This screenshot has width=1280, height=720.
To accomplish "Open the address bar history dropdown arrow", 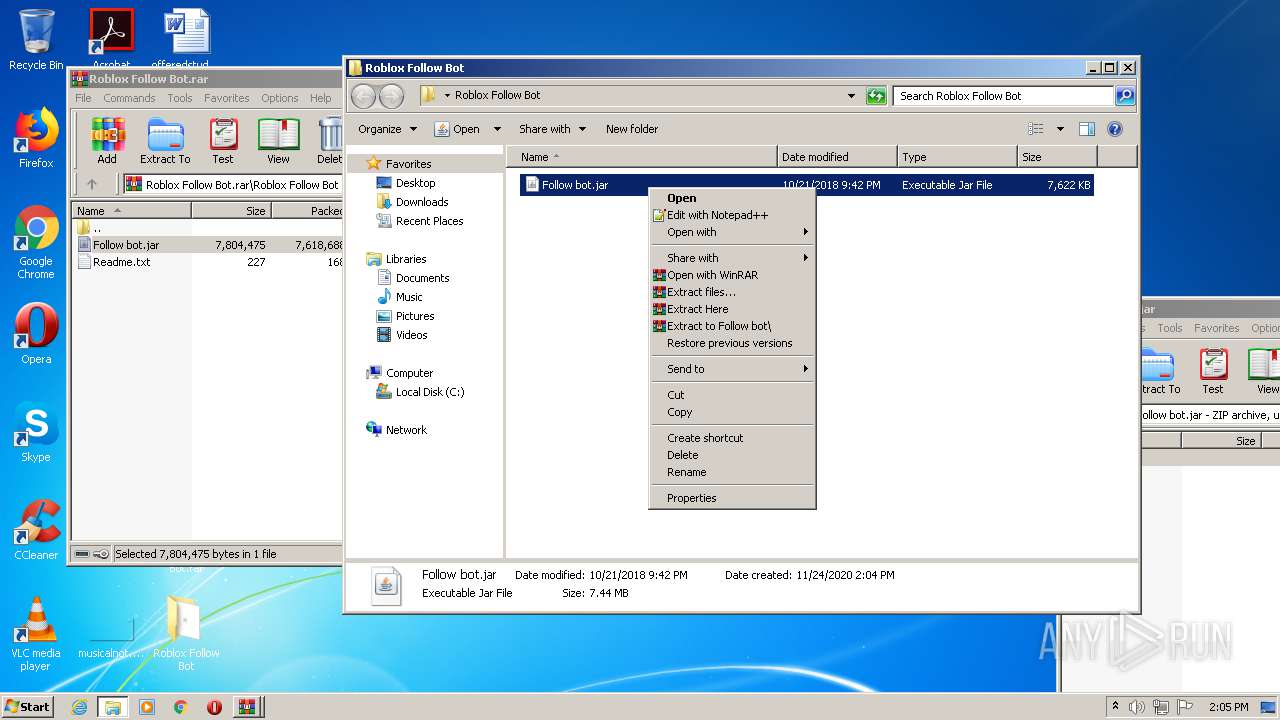I will click(851, 96).
